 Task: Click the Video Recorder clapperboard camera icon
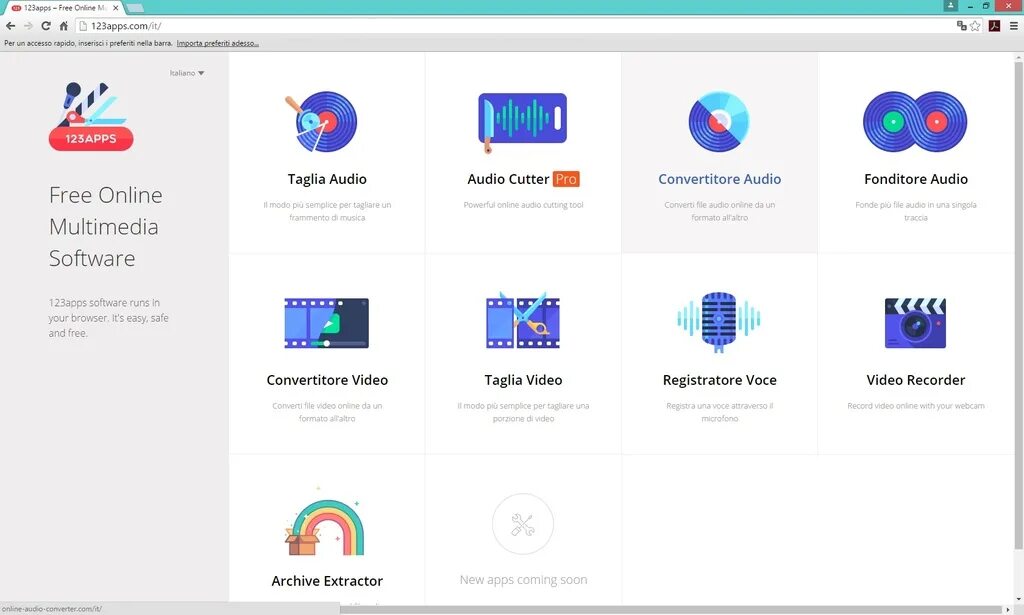point(915,323)
